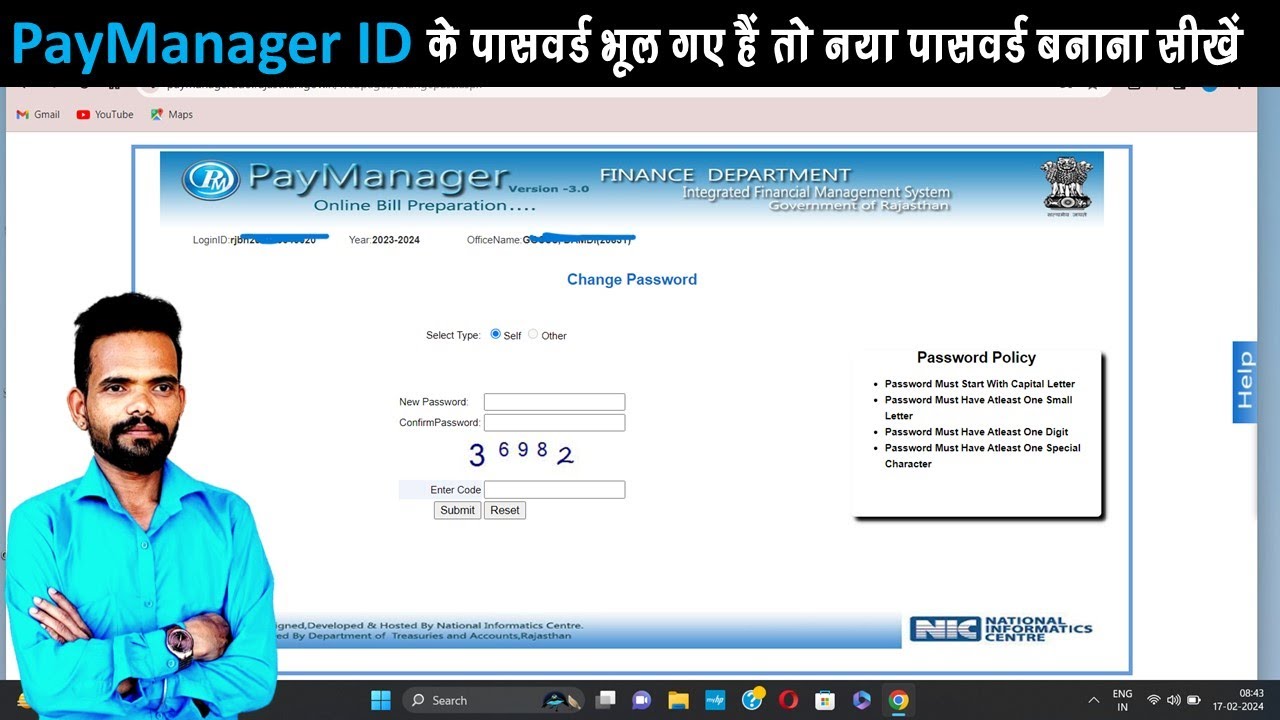Open the Help side tab
The height and width of the screenshot is (720, 1280).
[x=1245, y=382]
